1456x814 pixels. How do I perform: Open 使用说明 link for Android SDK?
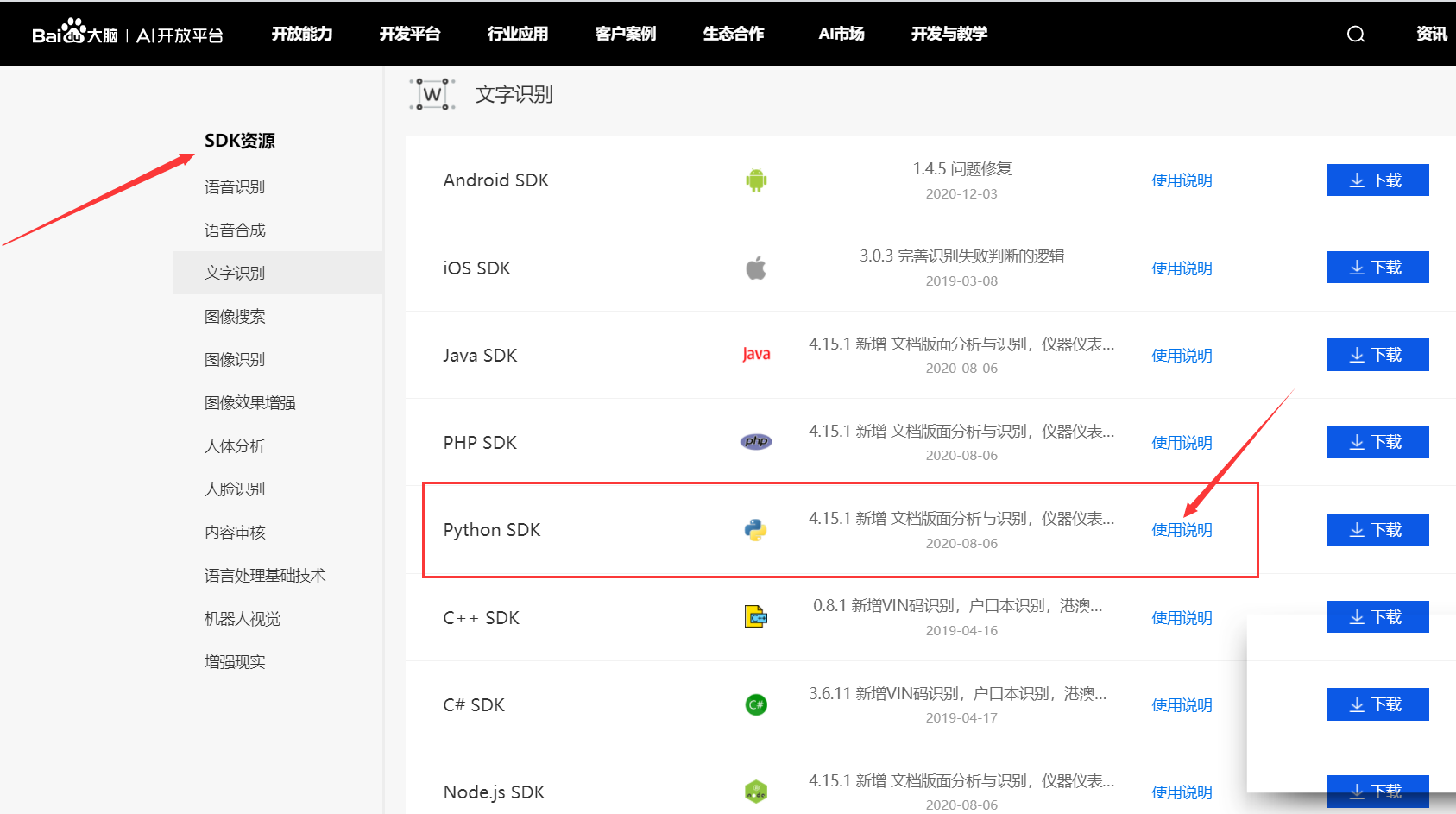click(x=1182, y=180)
